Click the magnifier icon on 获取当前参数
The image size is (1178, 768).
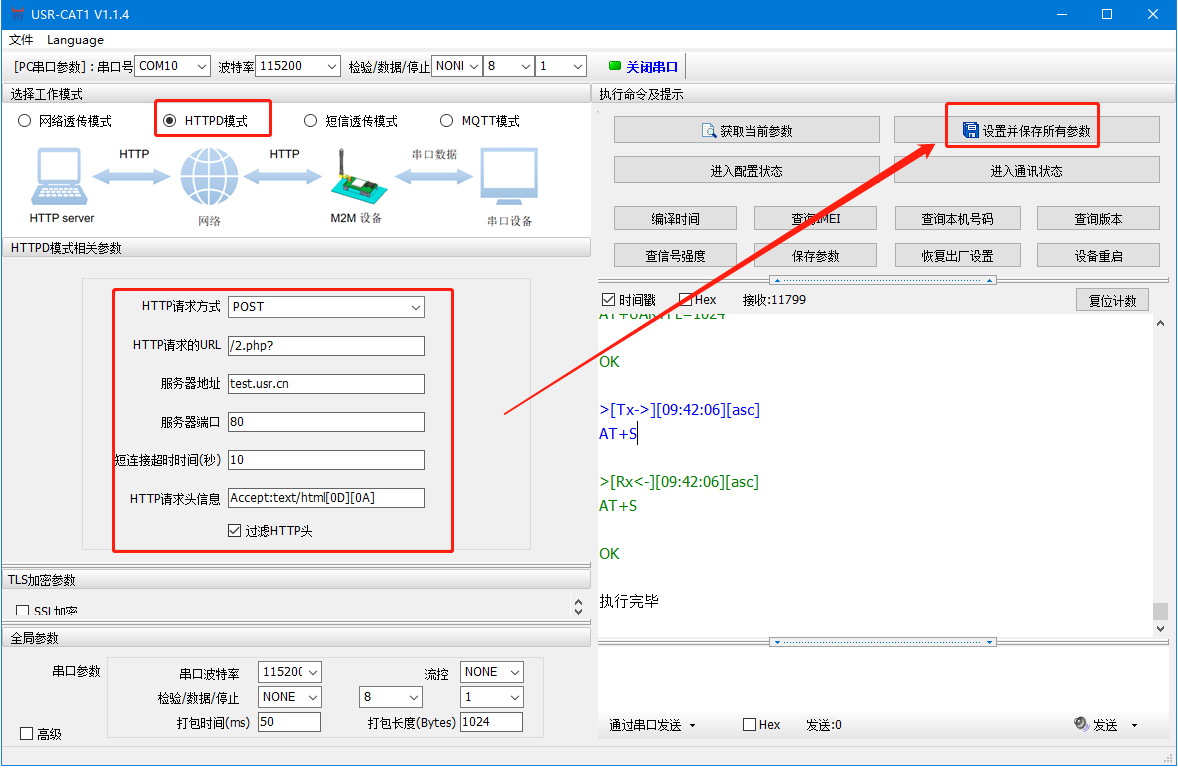709,131
